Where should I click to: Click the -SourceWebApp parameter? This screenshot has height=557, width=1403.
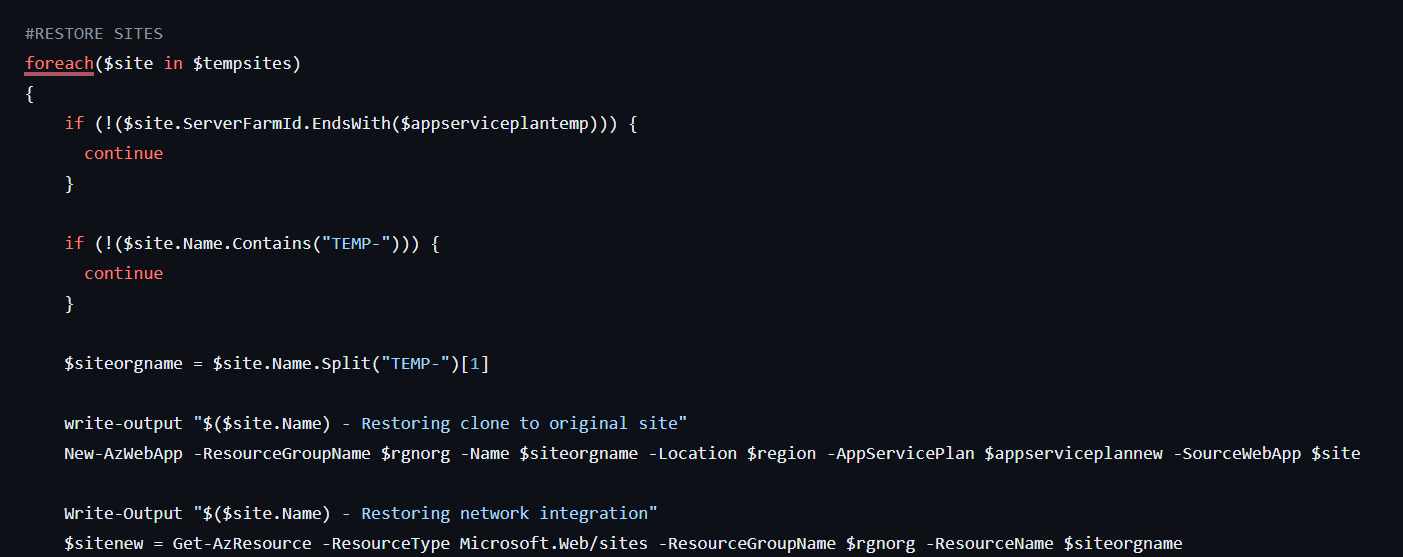click(1237, 453)
